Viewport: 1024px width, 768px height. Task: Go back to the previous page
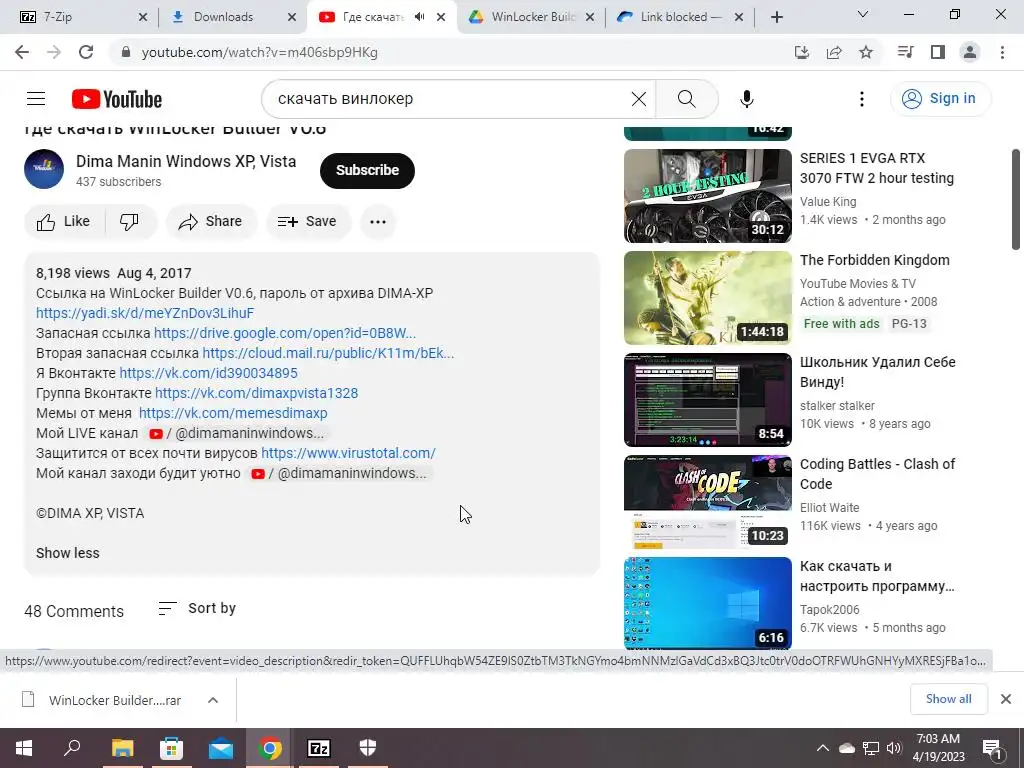click(x=22, y=52)
